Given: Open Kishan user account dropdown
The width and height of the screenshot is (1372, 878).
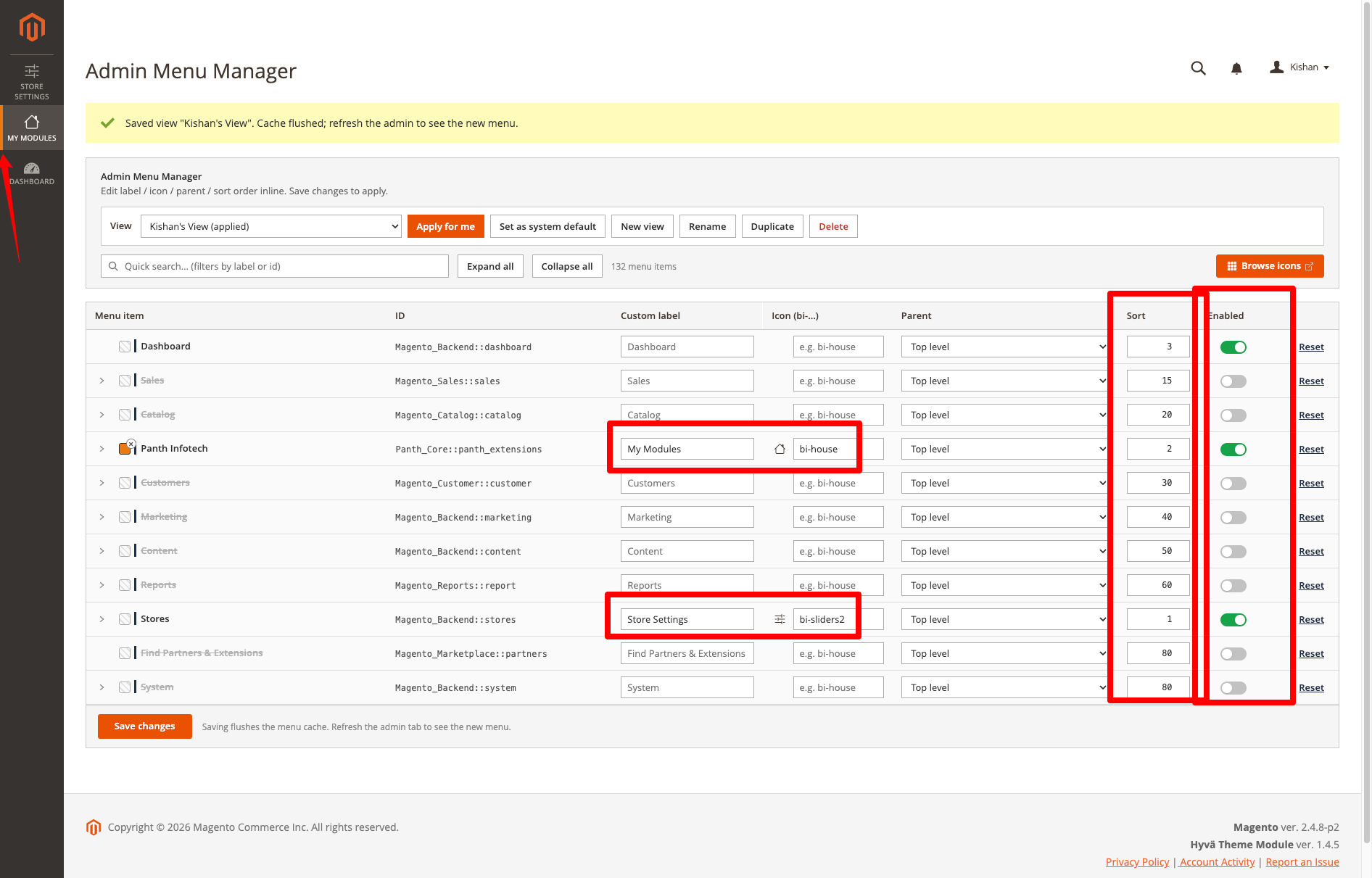Looking at the screenshot, I should (1300, 67).
